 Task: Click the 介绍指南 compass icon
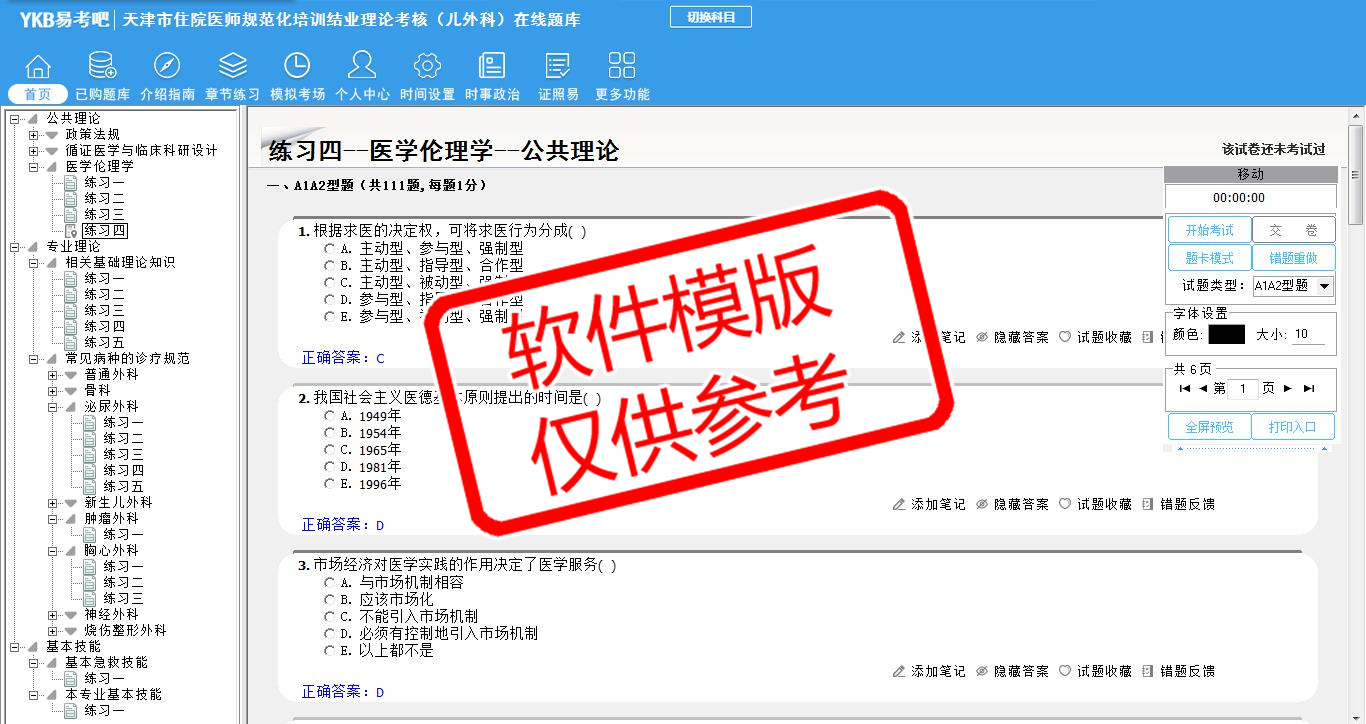(167, 67)
